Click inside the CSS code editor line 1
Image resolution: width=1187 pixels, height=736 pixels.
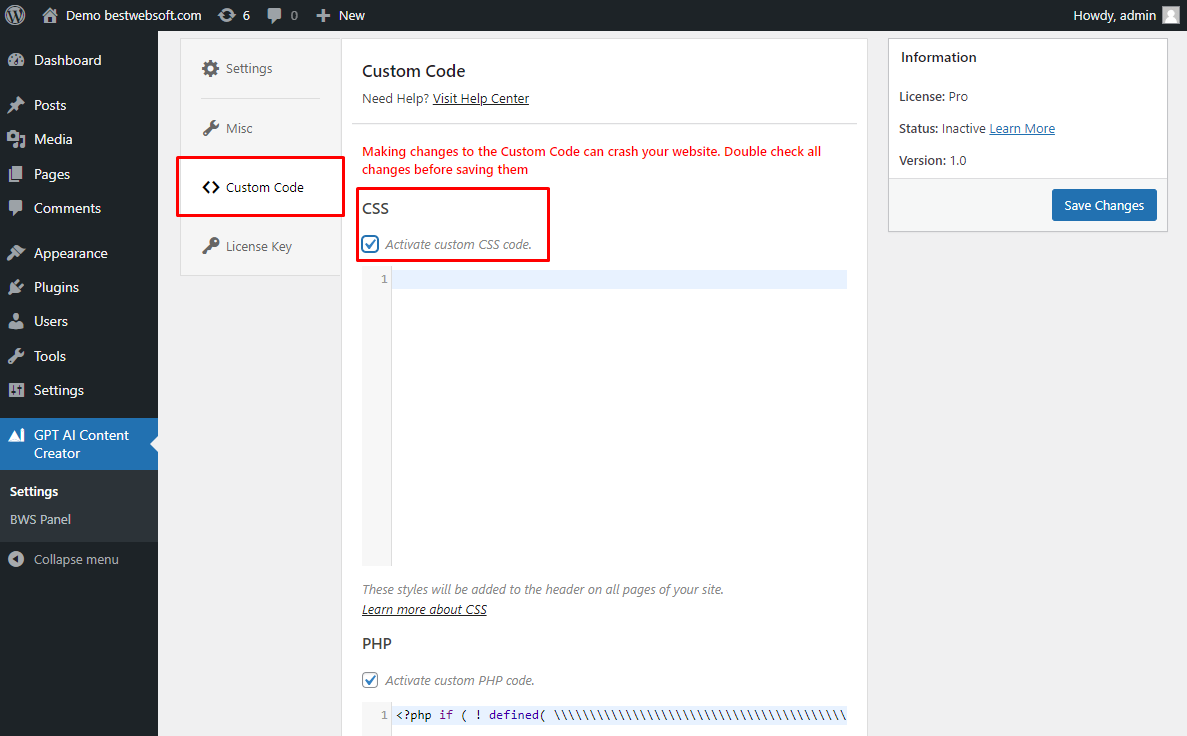(618, 279)
